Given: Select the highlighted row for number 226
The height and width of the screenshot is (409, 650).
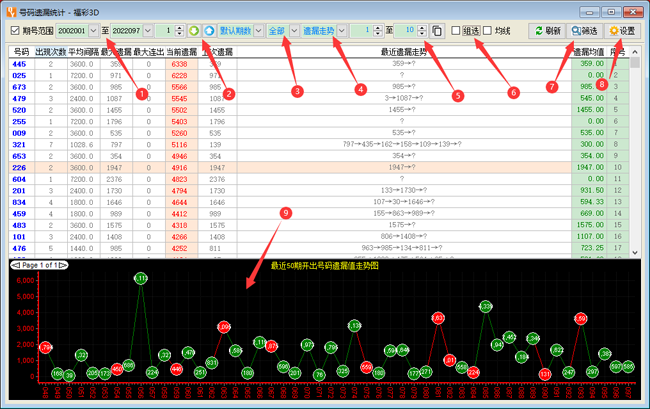Looking at the screenshot, I should click(x=319, y=167).
